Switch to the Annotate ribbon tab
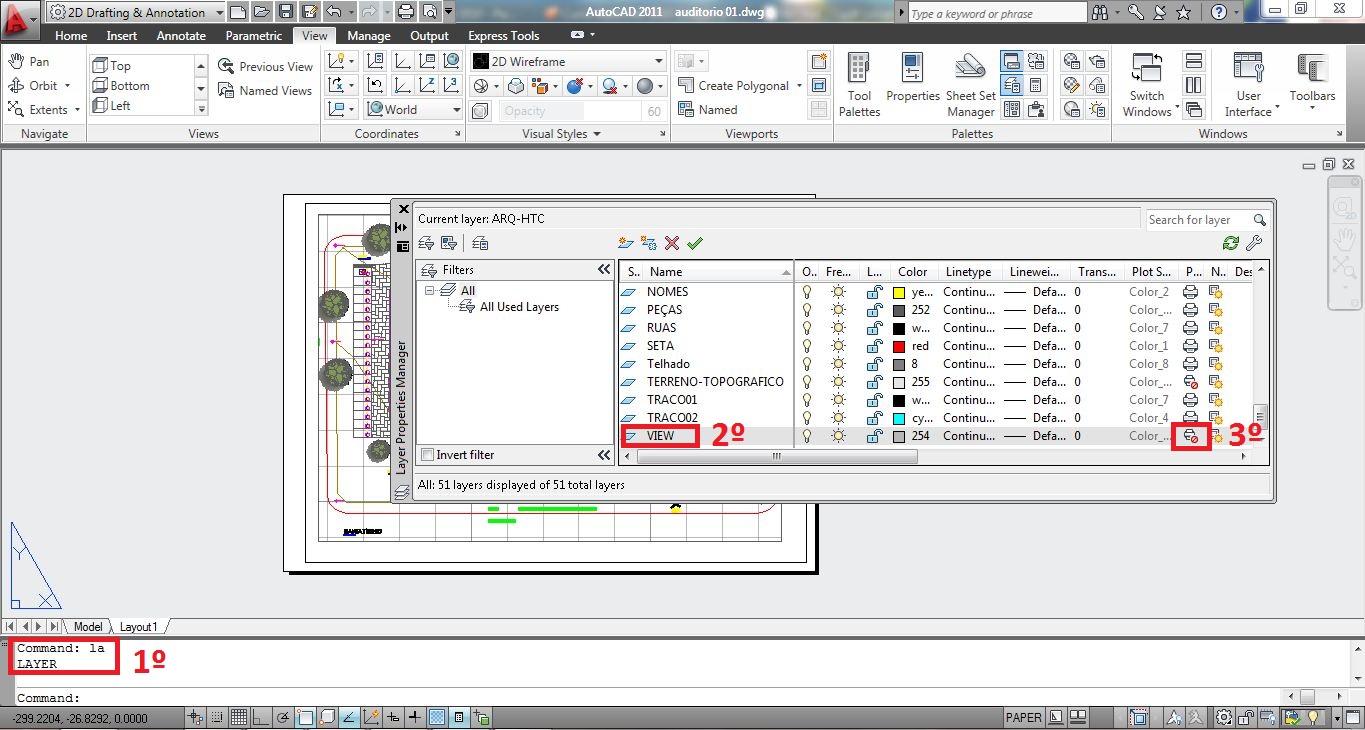The height and width of the screenshot is (730, 1365). tap(181, 36)
